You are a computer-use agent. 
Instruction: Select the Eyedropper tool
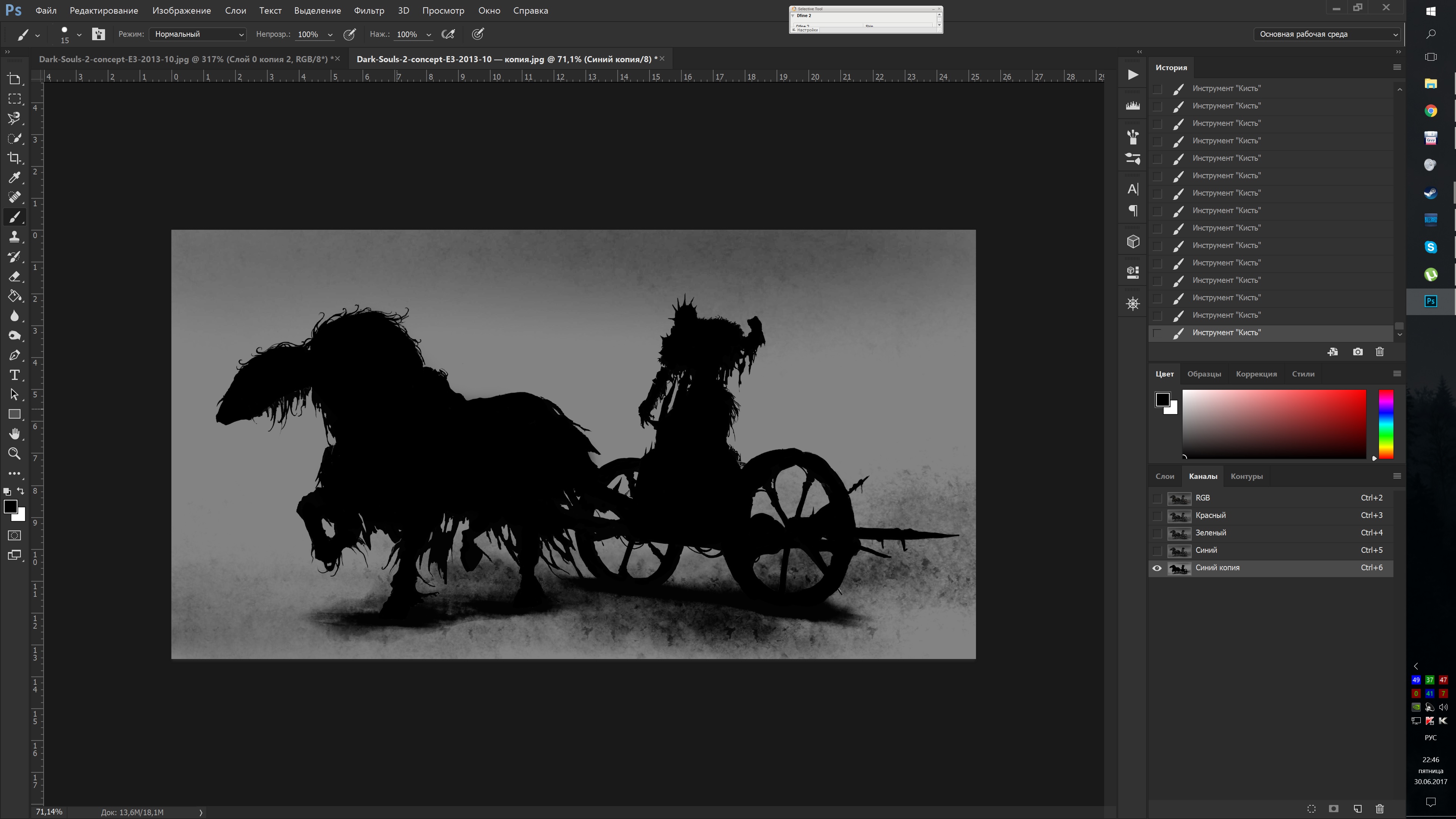(15, 177)
